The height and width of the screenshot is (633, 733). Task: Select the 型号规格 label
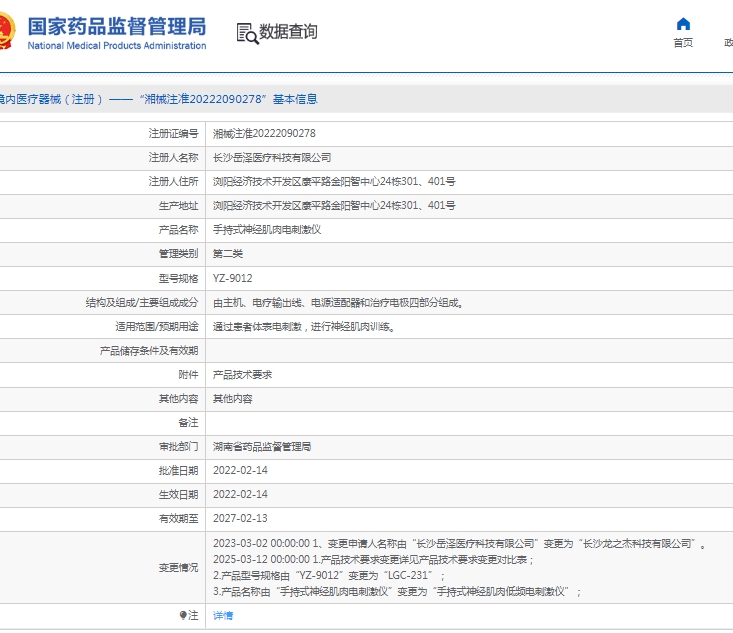(x=179, y=279)
